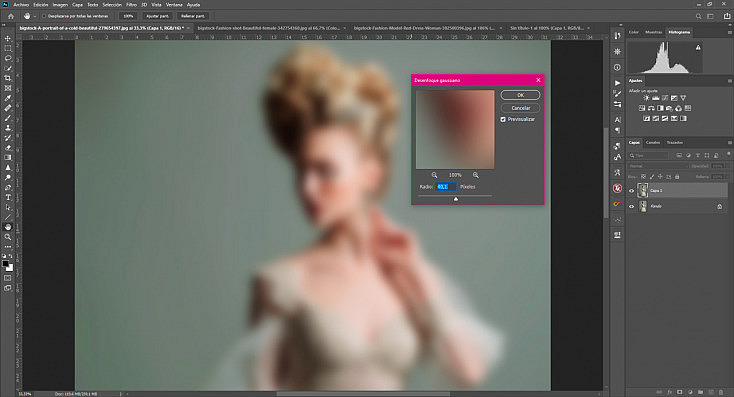Viewport: 734px width, 397px height.
Task: Select the Move tool
Action: pos(8,38)
